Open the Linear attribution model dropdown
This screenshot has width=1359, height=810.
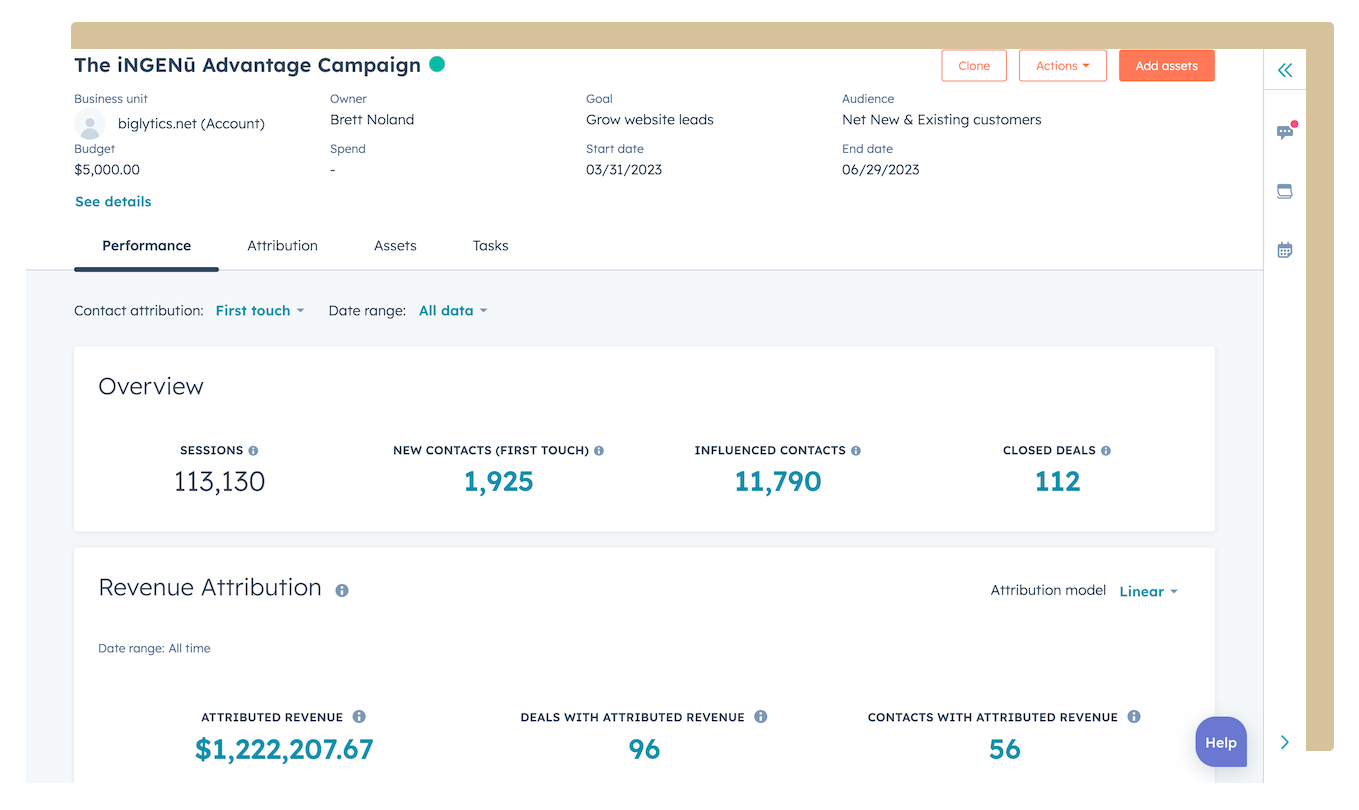pos(1148,592)
